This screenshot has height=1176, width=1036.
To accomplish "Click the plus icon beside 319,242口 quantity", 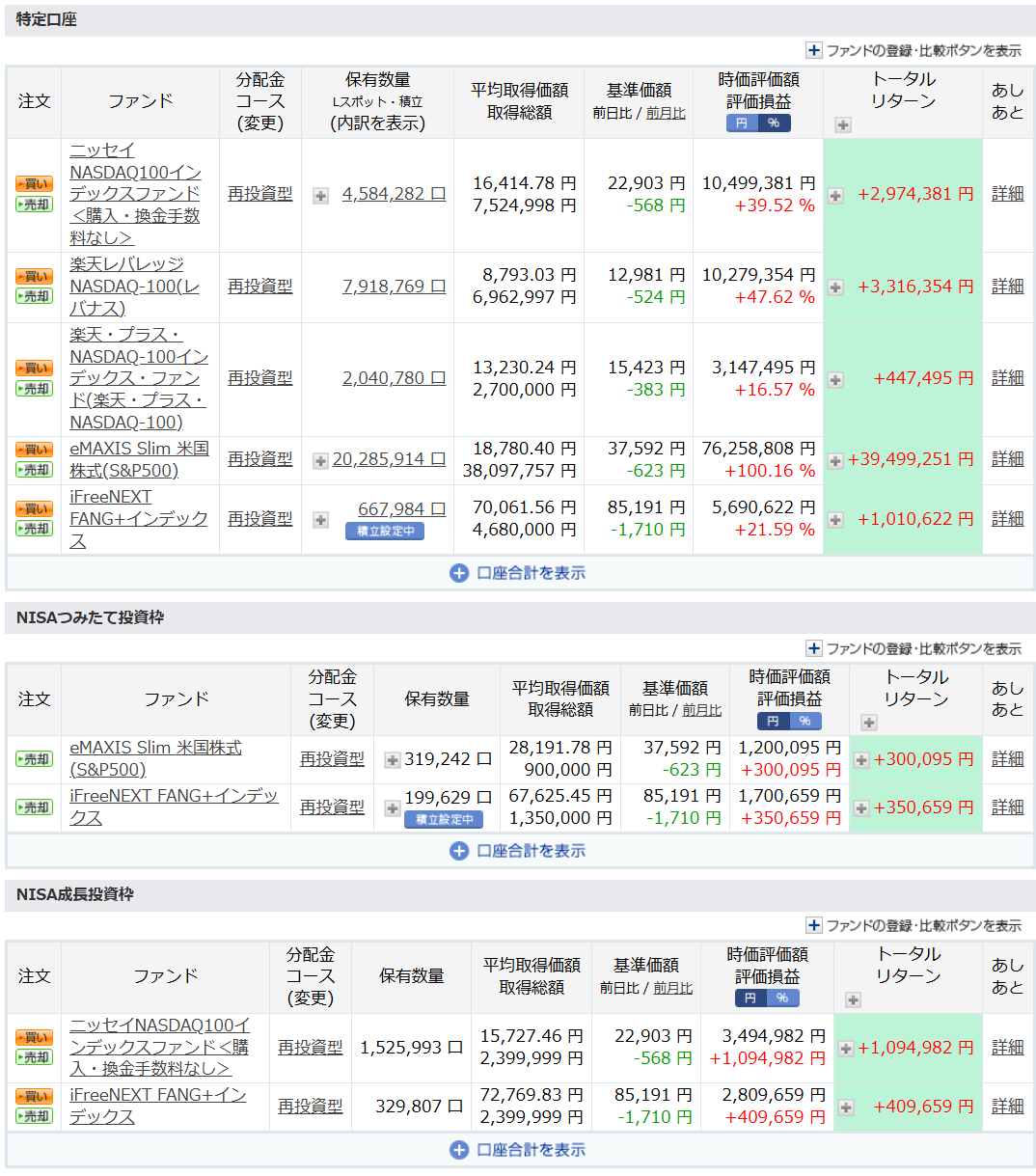I will (392, 760).
